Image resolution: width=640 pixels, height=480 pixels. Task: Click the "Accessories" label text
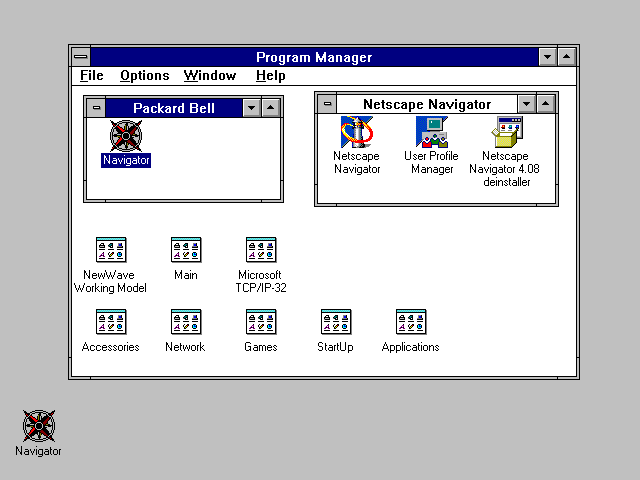click(x=110, y=347)
